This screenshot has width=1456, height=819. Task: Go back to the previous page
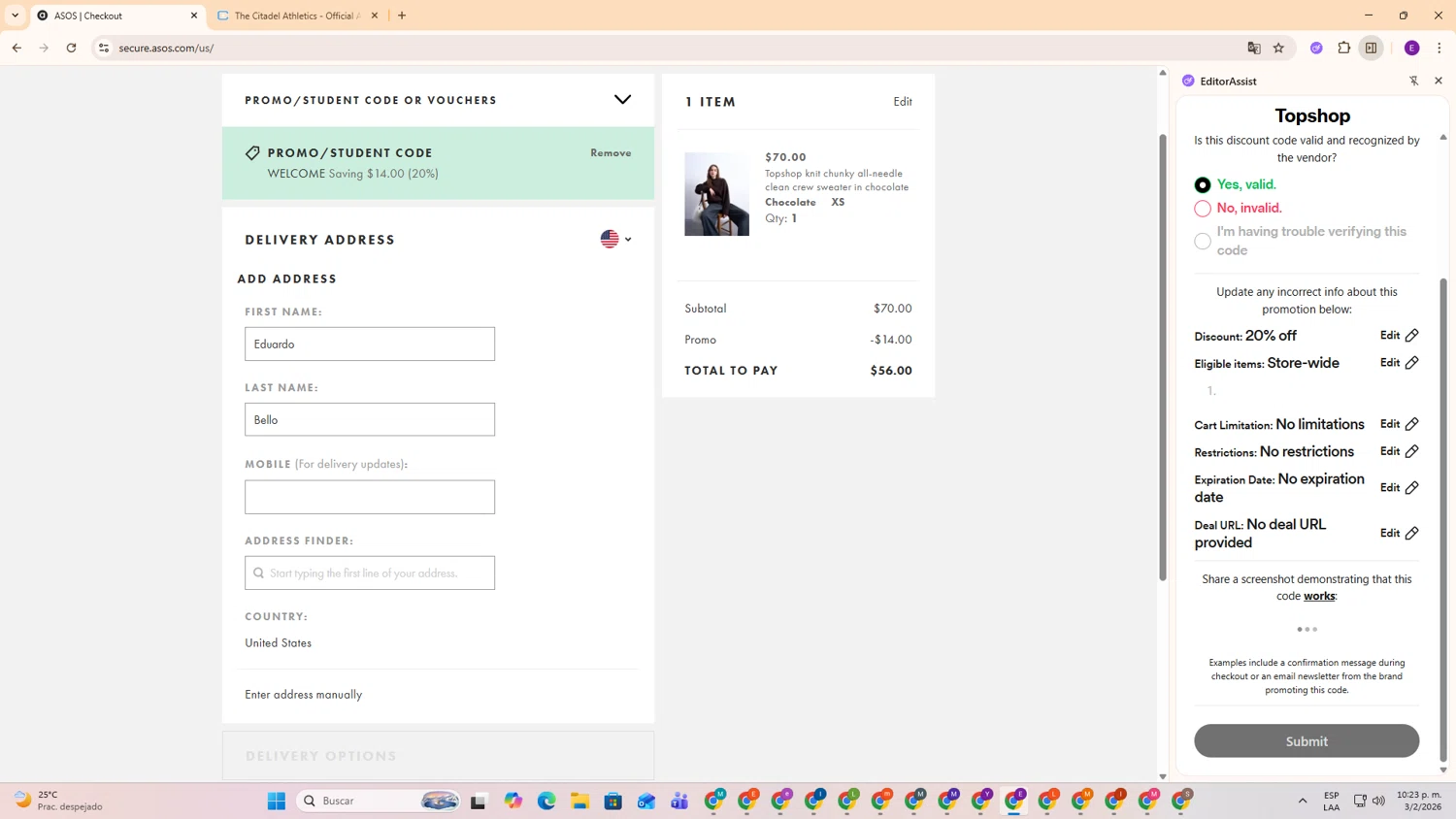pyautogui.click(x=17, y=48)
